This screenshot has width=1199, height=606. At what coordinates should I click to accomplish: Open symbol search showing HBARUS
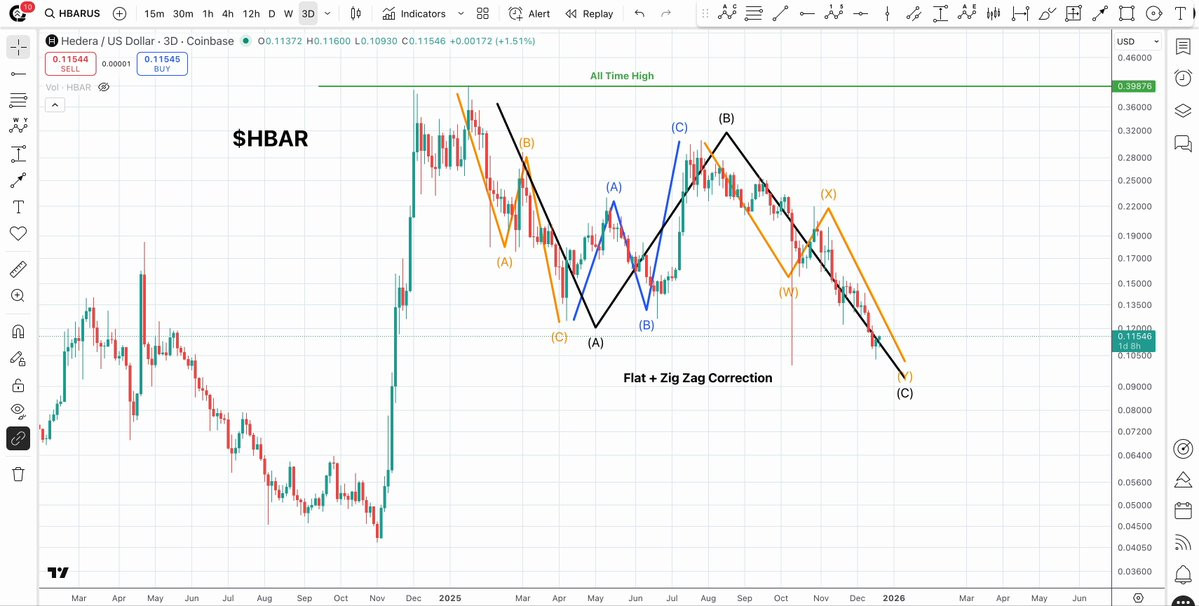click(x=73, y=14)
